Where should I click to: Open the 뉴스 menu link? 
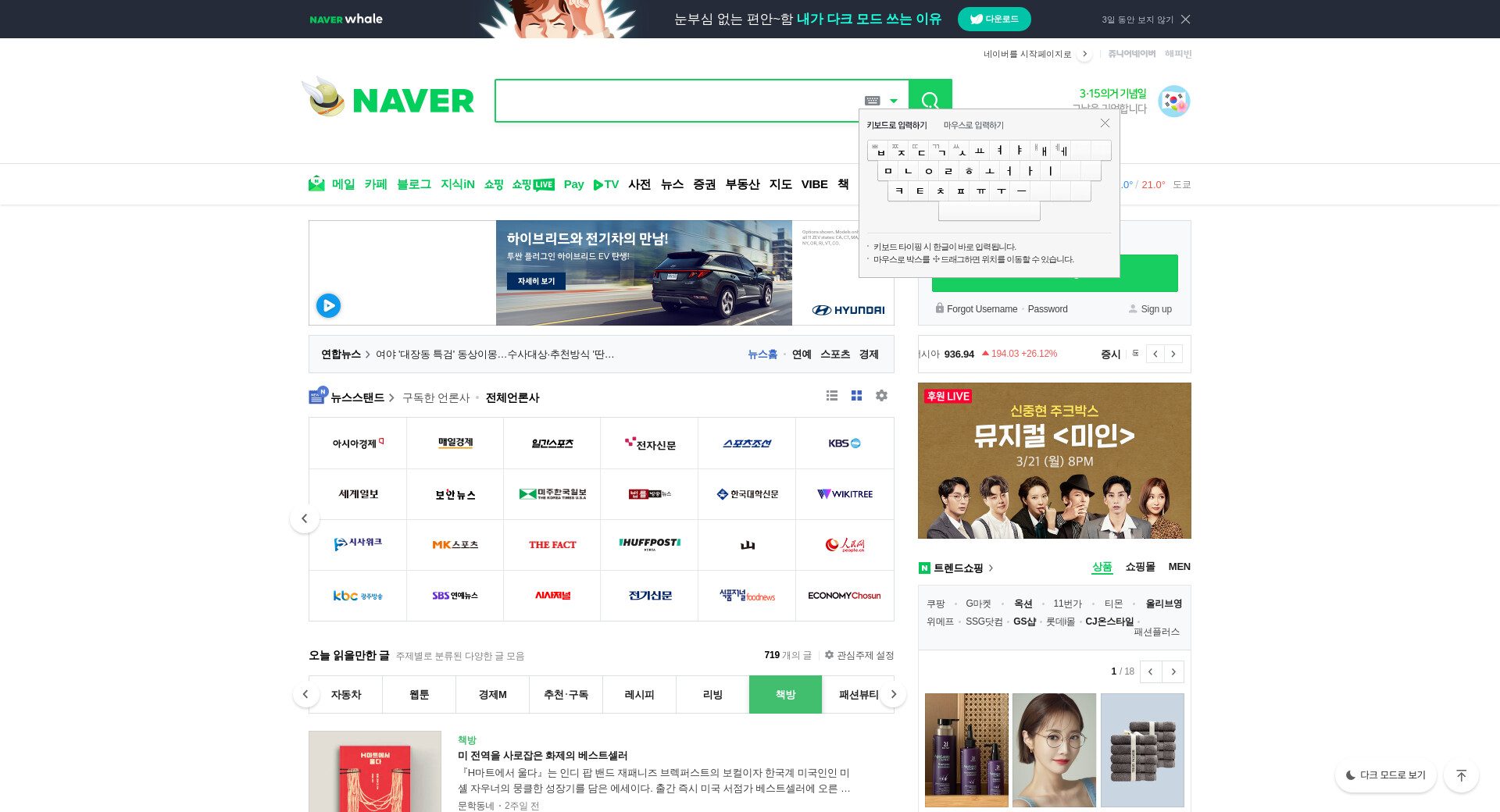(673, 184)
